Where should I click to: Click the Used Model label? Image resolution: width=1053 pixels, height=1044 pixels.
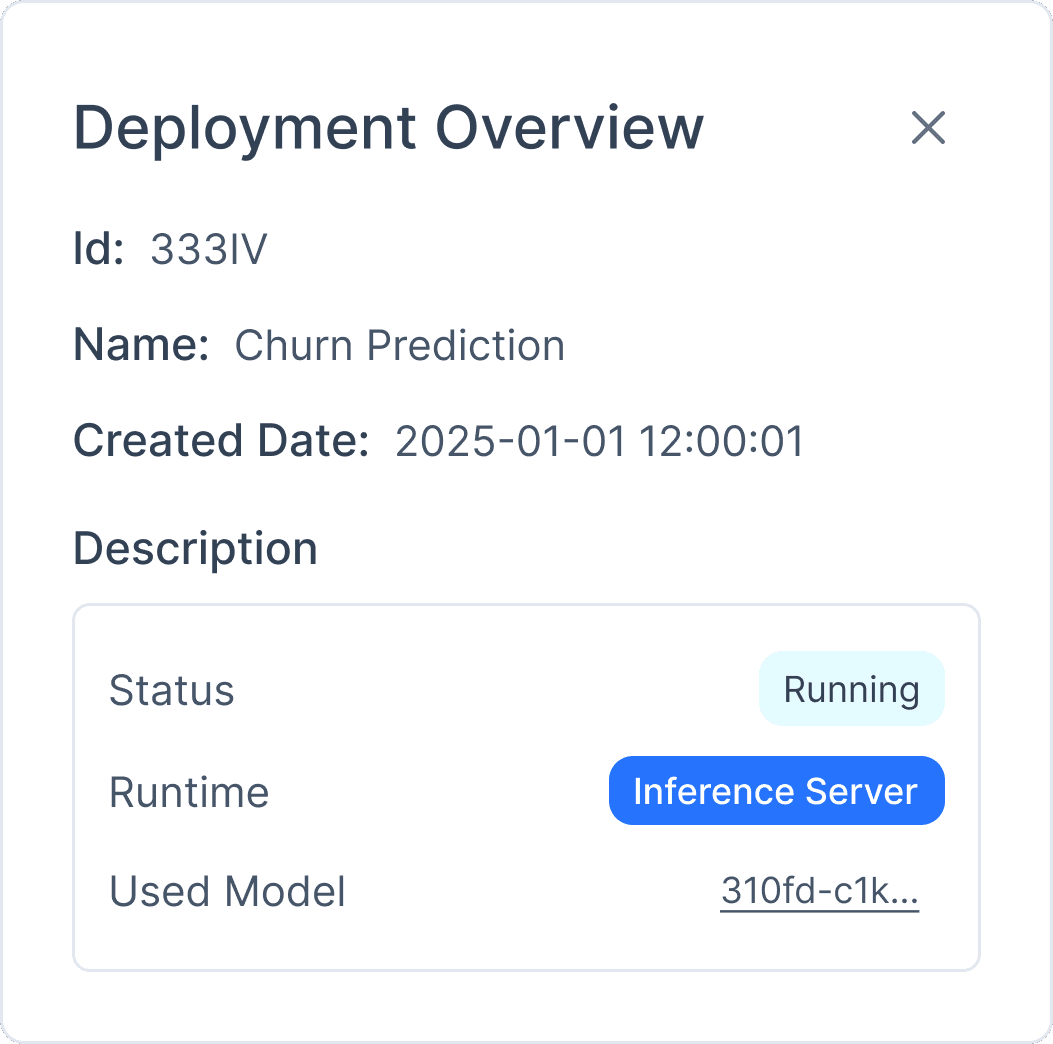pyautogui.click(x=227, y=891)
